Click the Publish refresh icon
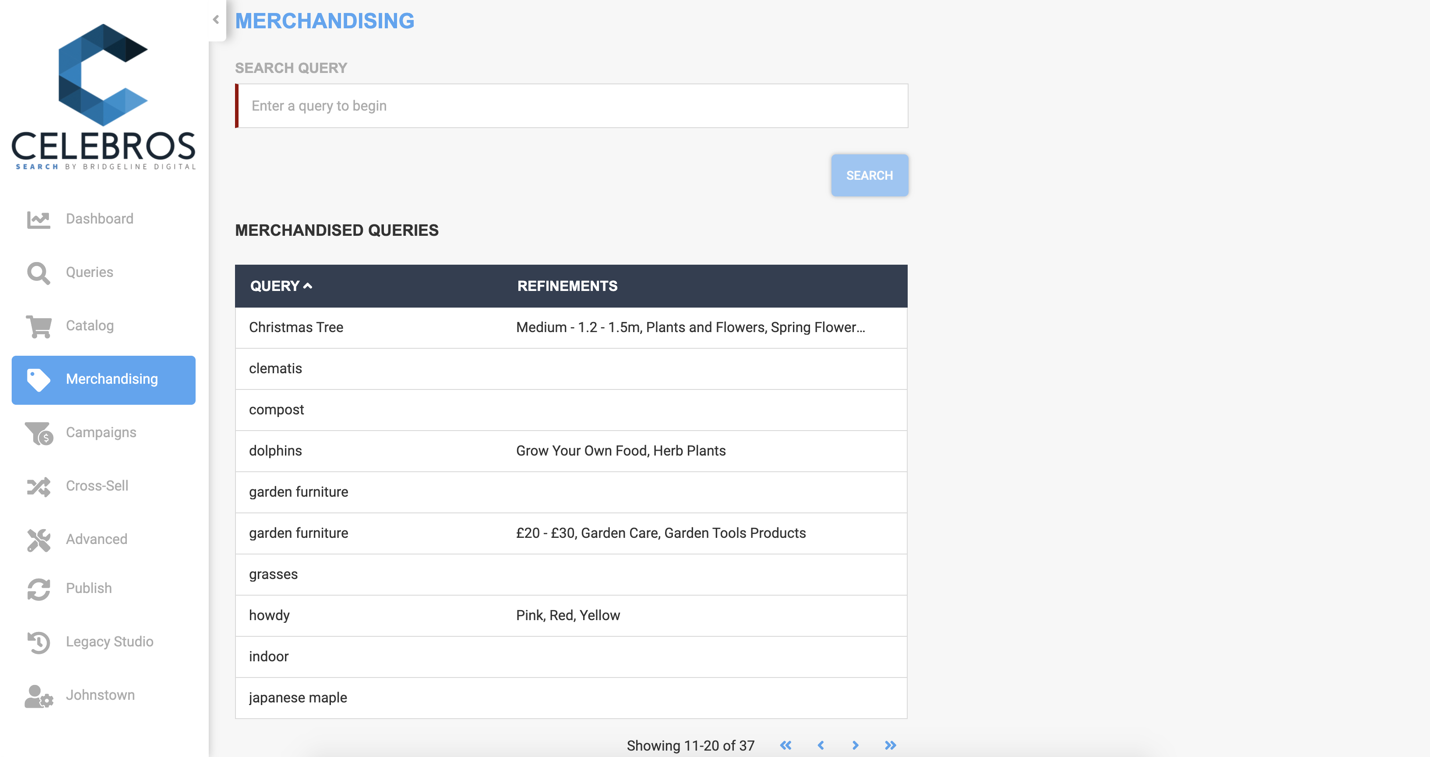This screenshot has width=1430, height=757. (x=38, y=589)
